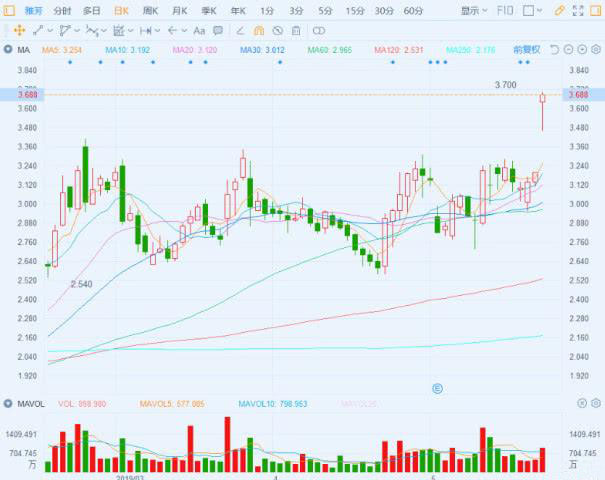This screenshot has width=605, height=480.
Task: Select the crosshair cursor tool
Action: pos(19,30)
